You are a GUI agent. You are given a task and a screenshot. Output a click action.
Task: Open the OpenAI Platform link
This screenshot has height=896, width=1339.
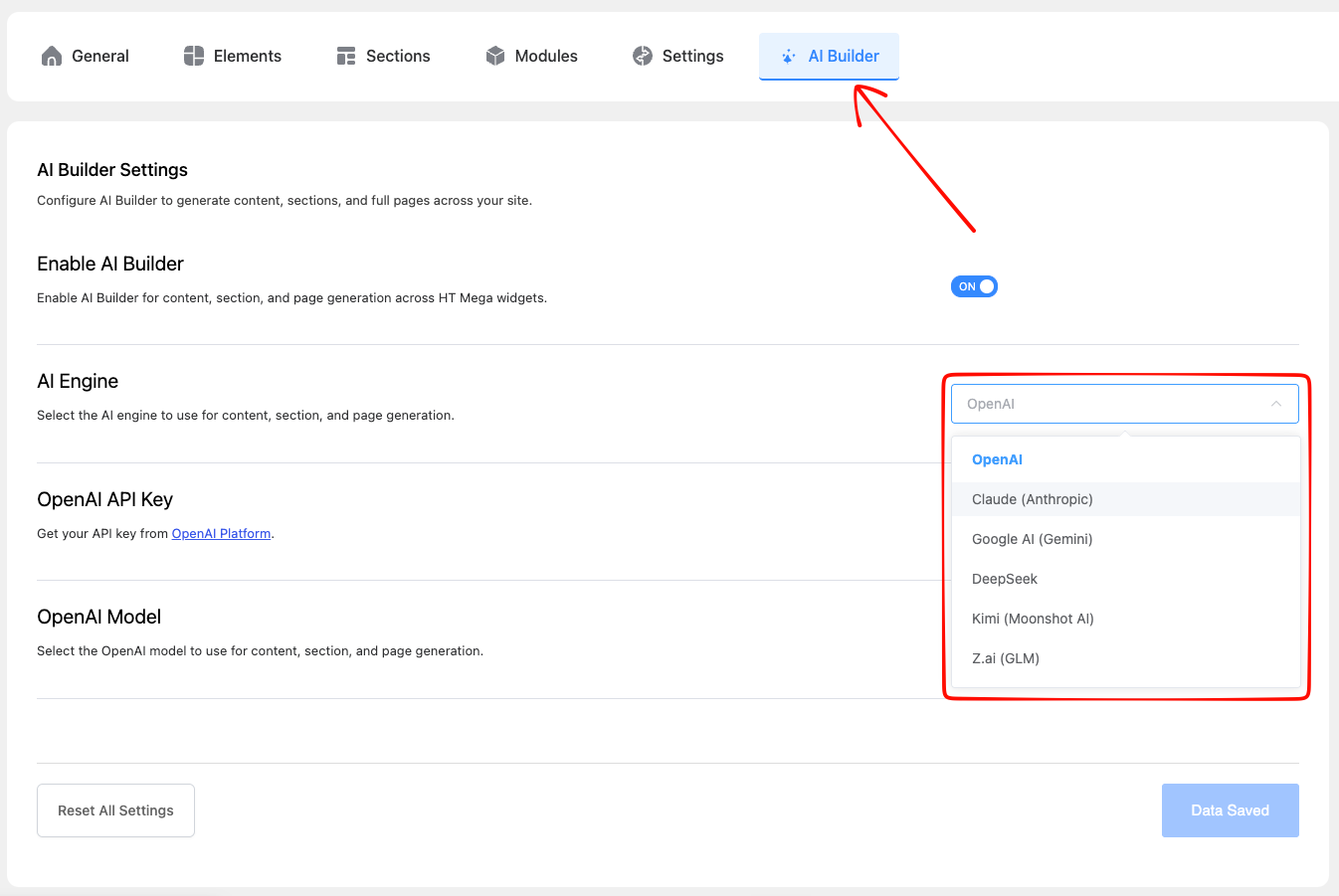point(221,534)
